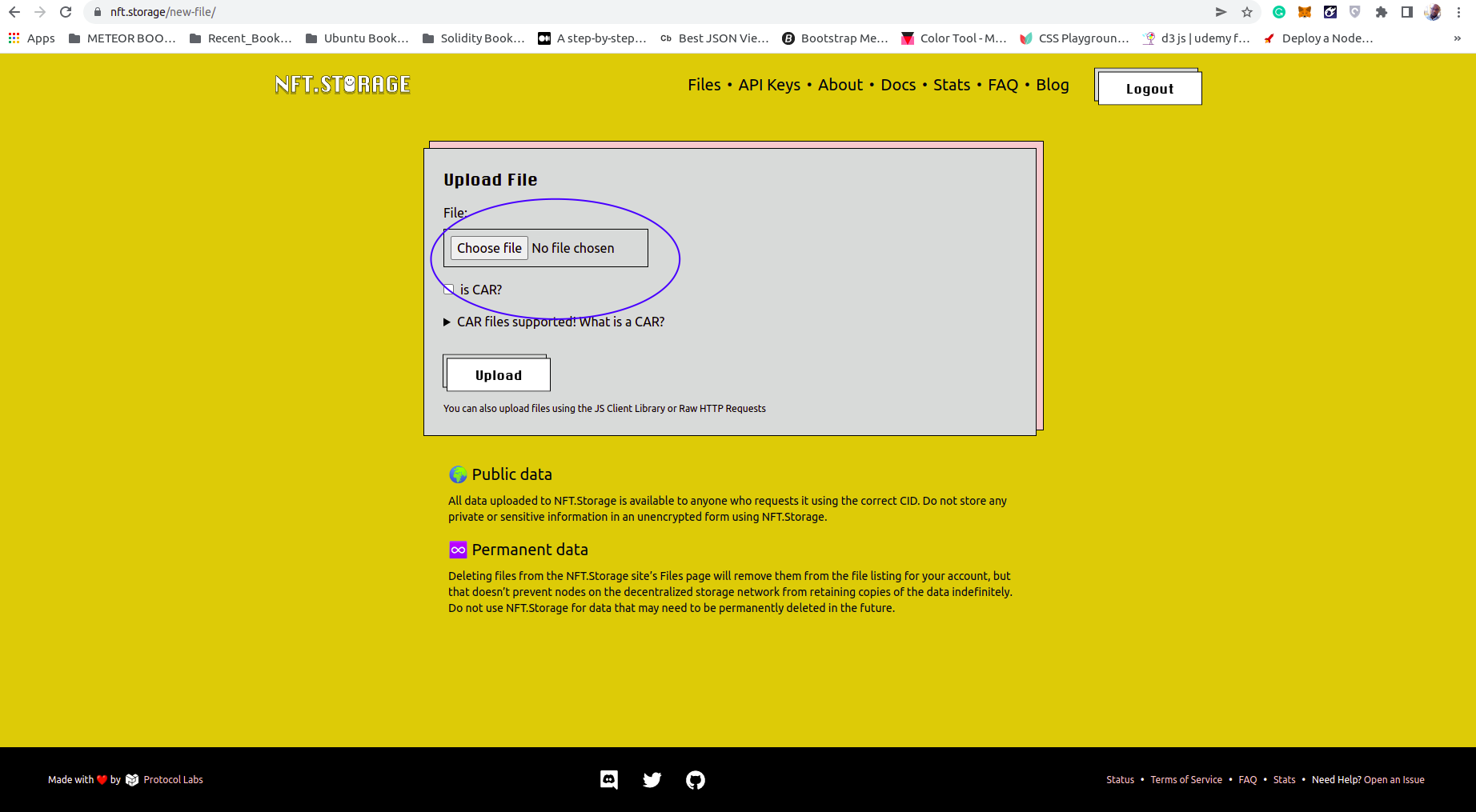The height and width of the screenshot is (812, 1476).
Task: Open the Recent_Book… bookmark folder
Action: pos(240,38)
